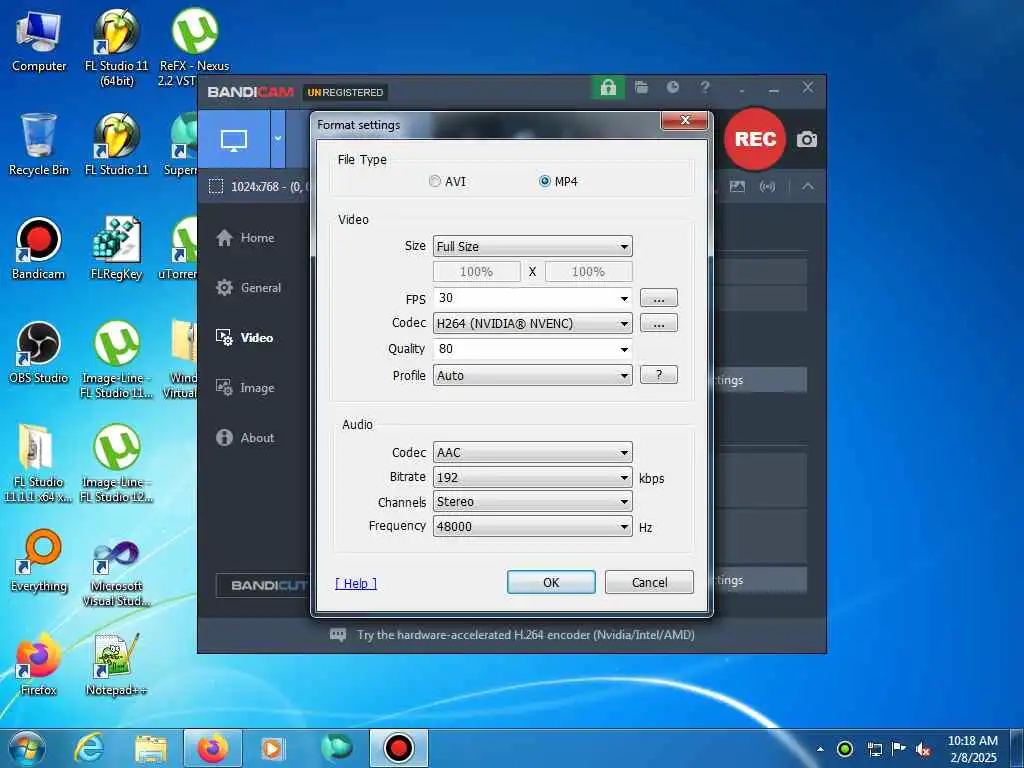Cancel the Format settings dialog
The width and height of the screenshot is (1024, 768).
(x=649, y=582)
